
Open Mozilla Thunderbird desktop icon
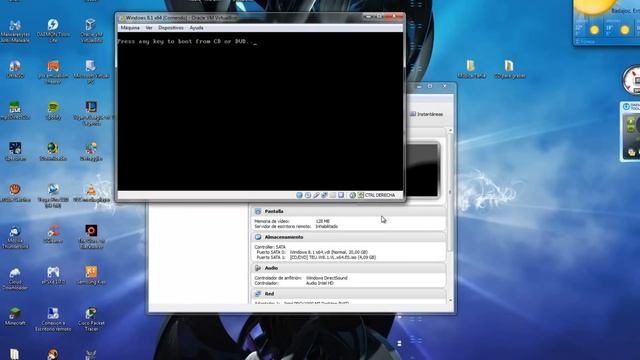click(15, 237)
